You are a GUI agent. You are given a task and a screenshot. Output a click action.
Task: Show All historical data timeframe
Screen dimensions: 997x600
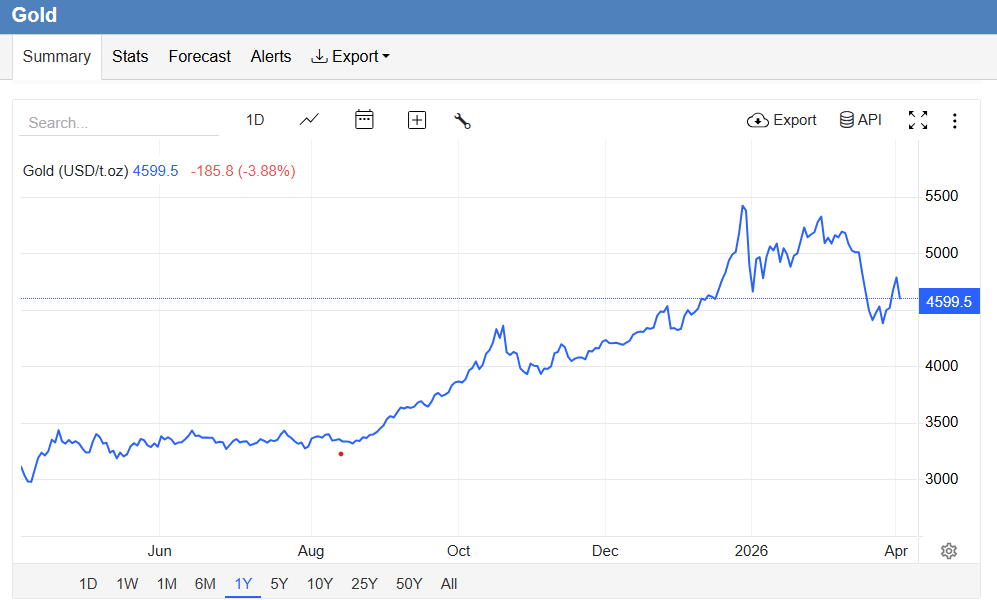[x=449, y=583]
